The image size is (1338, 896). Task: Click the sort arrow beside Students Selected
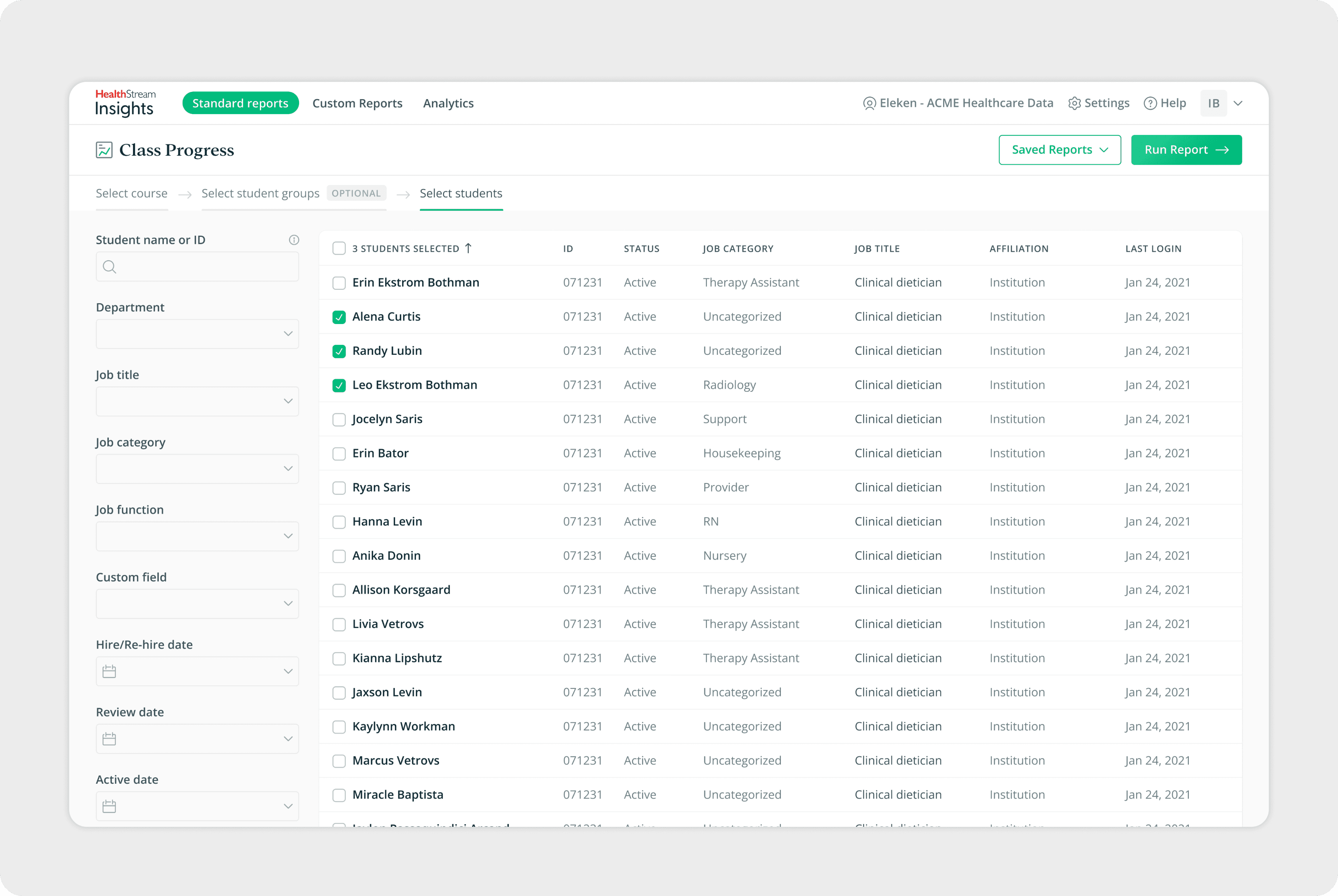coord(469,248)
